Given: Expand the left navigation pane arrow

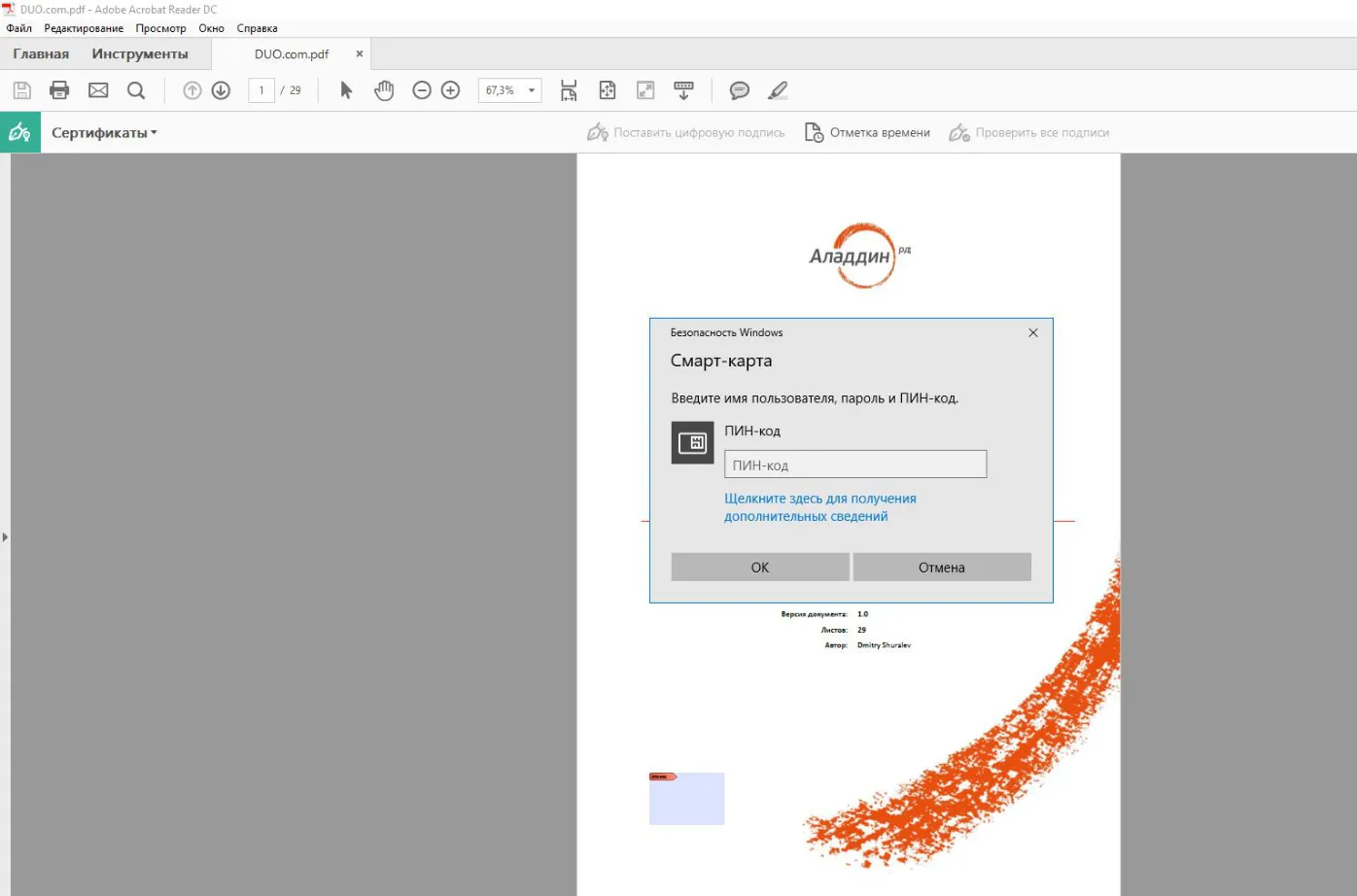Looking at the screenshot, I should 5,536.
